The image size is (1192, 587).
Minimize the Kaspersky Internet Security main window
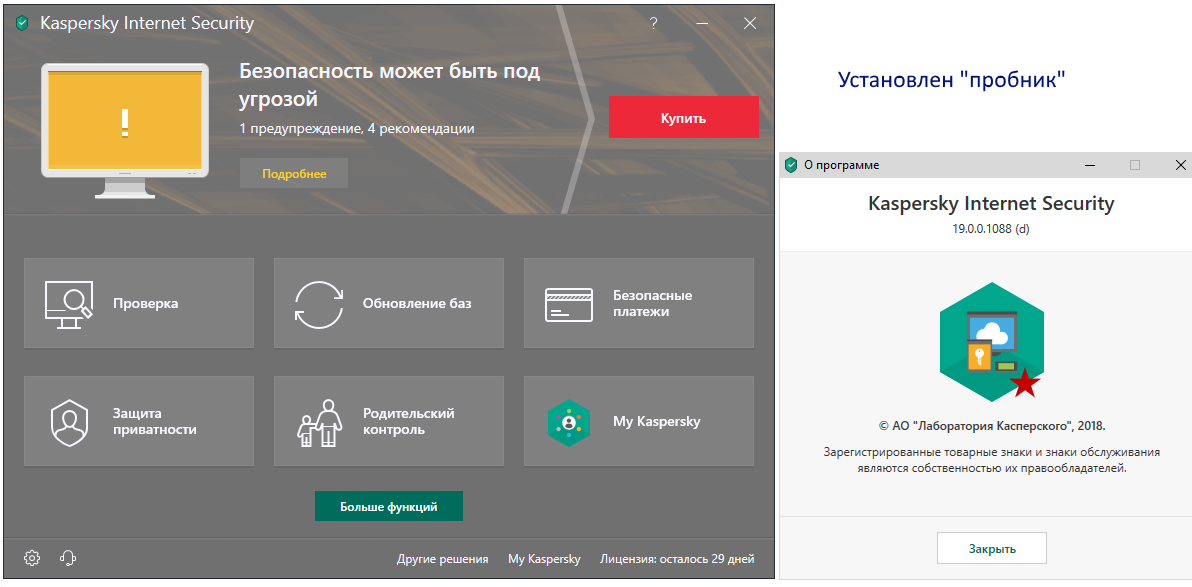click(703, 24)
